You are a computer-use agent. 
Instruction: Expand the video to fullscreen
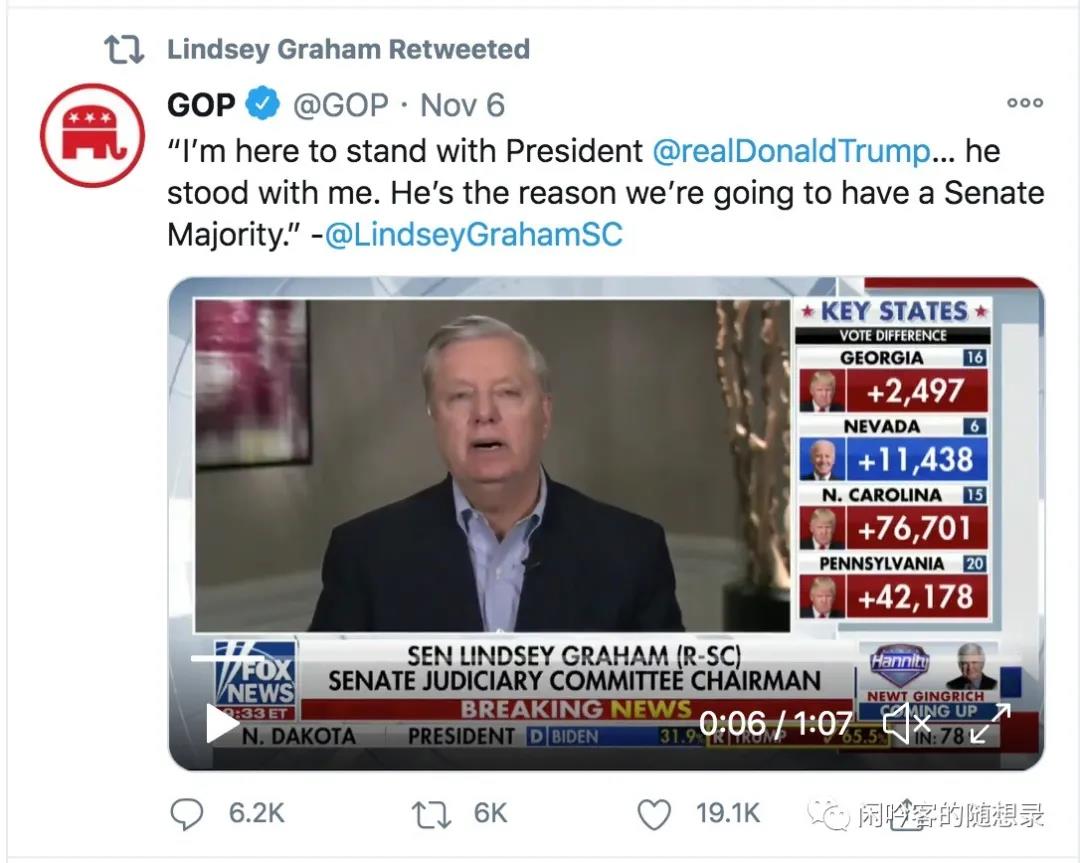point(990,722)
